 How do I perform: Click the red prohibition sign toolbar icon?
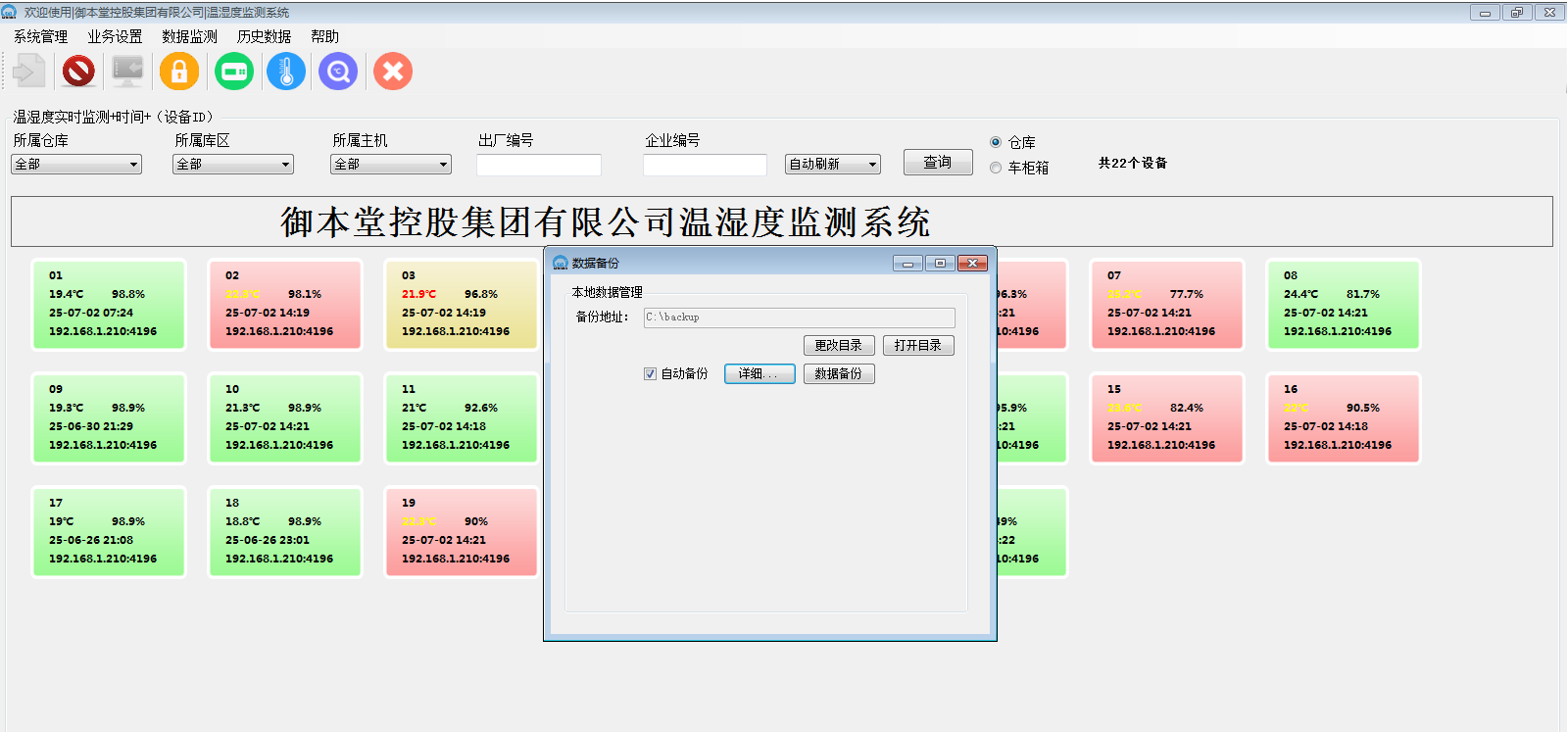[78, 72]
